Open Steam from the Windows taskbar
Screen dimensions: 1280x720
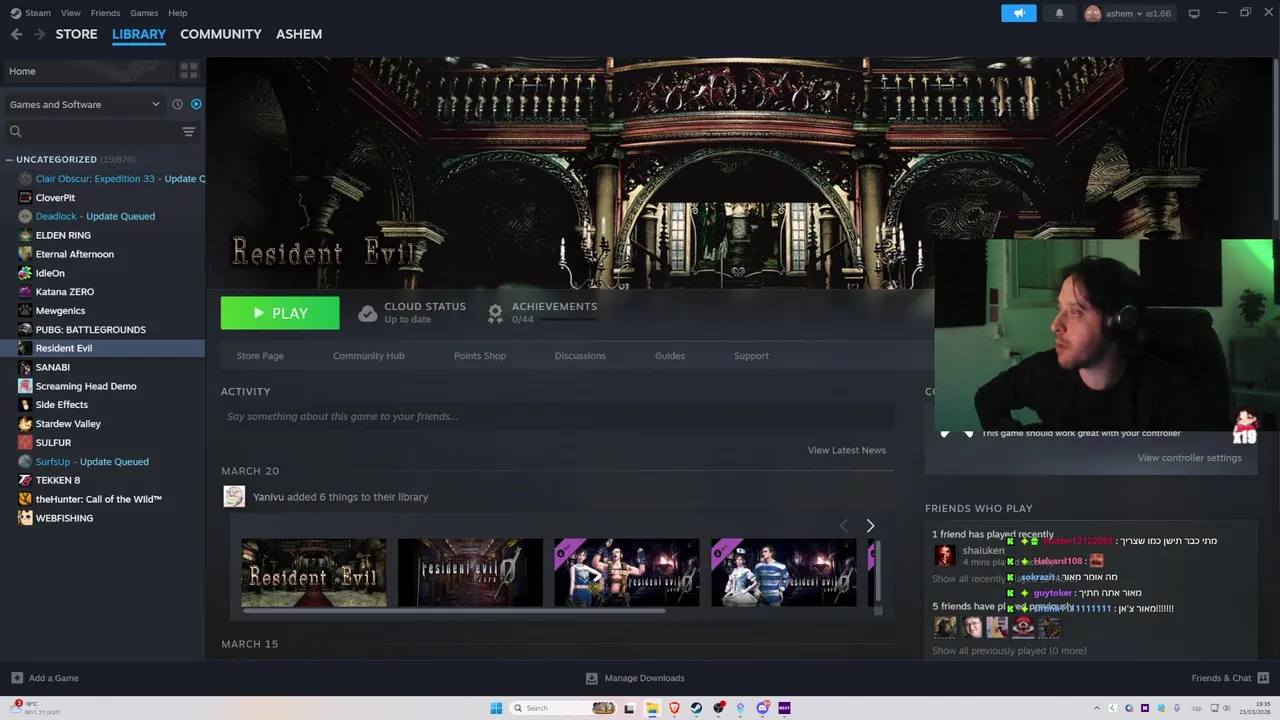coord(696,708)
